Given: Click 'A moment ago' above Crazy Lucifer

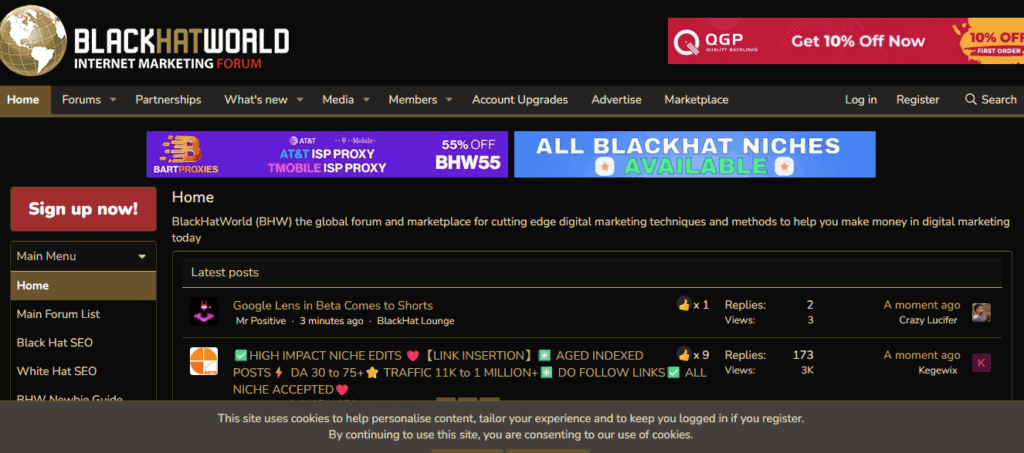Looking at the screenshot, I should 921,305.
